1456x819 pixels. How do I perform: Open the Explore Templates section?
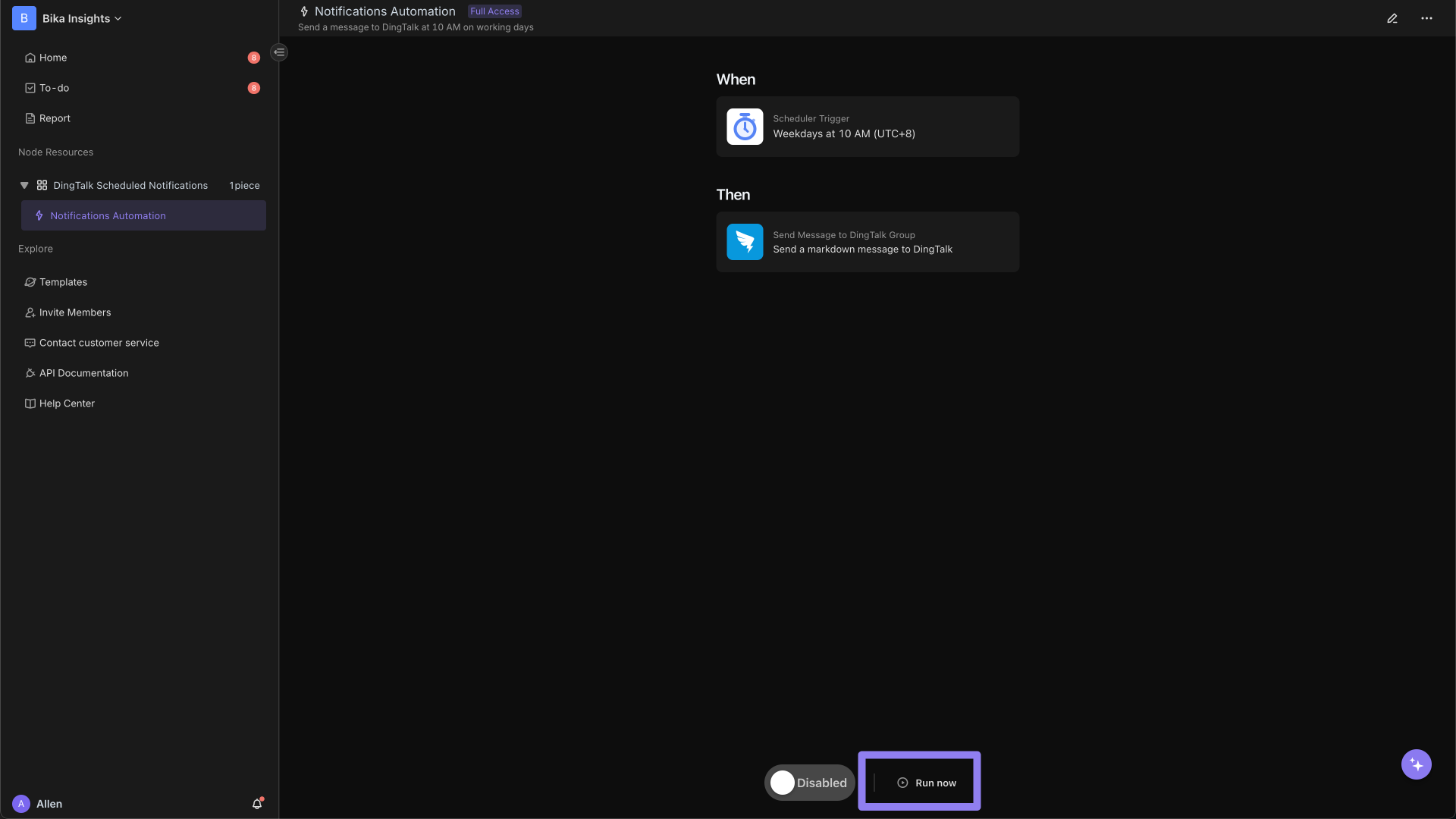62,281
